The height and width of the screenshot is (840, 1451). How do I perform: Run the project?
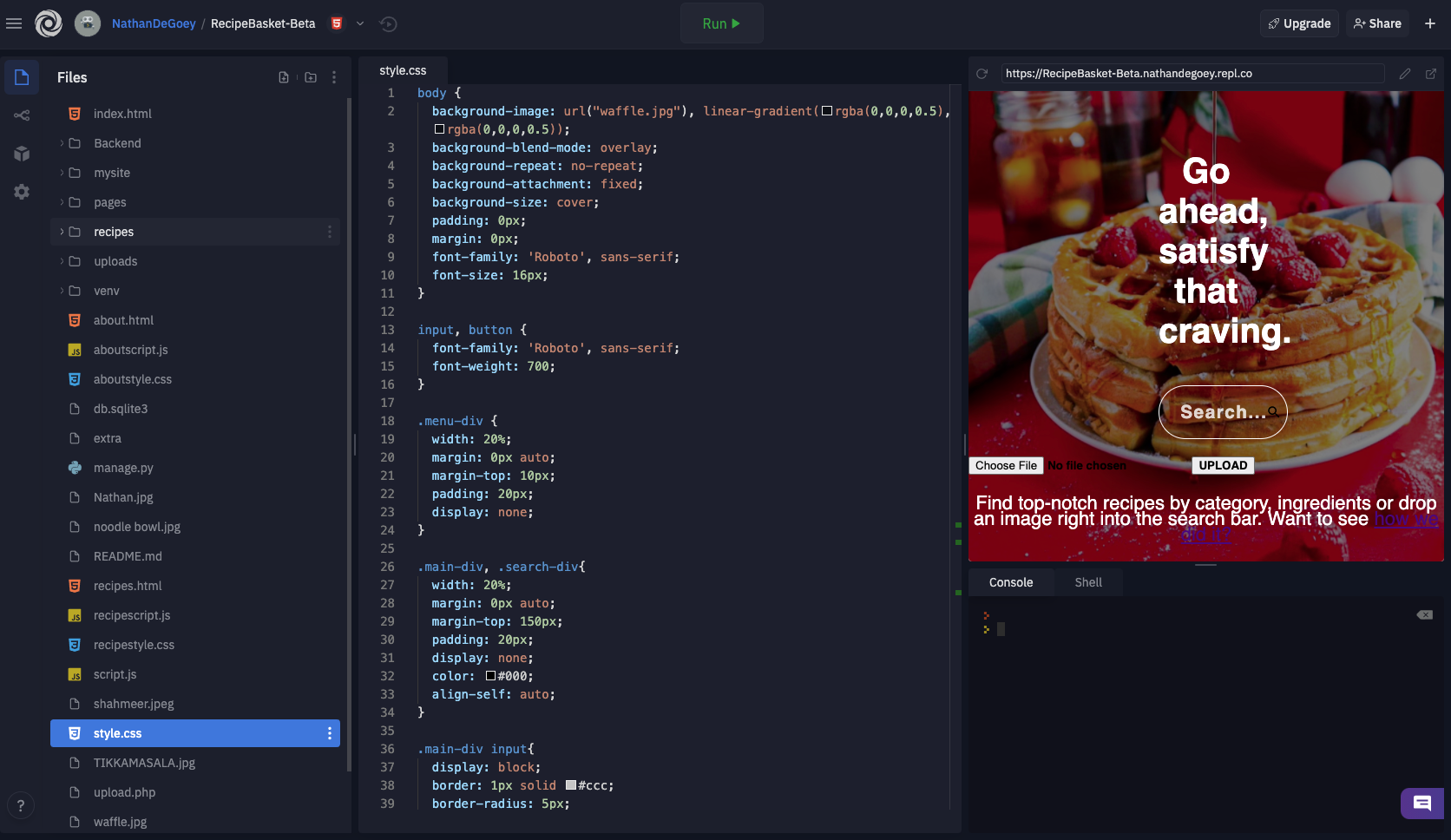(x=721, y=23)
